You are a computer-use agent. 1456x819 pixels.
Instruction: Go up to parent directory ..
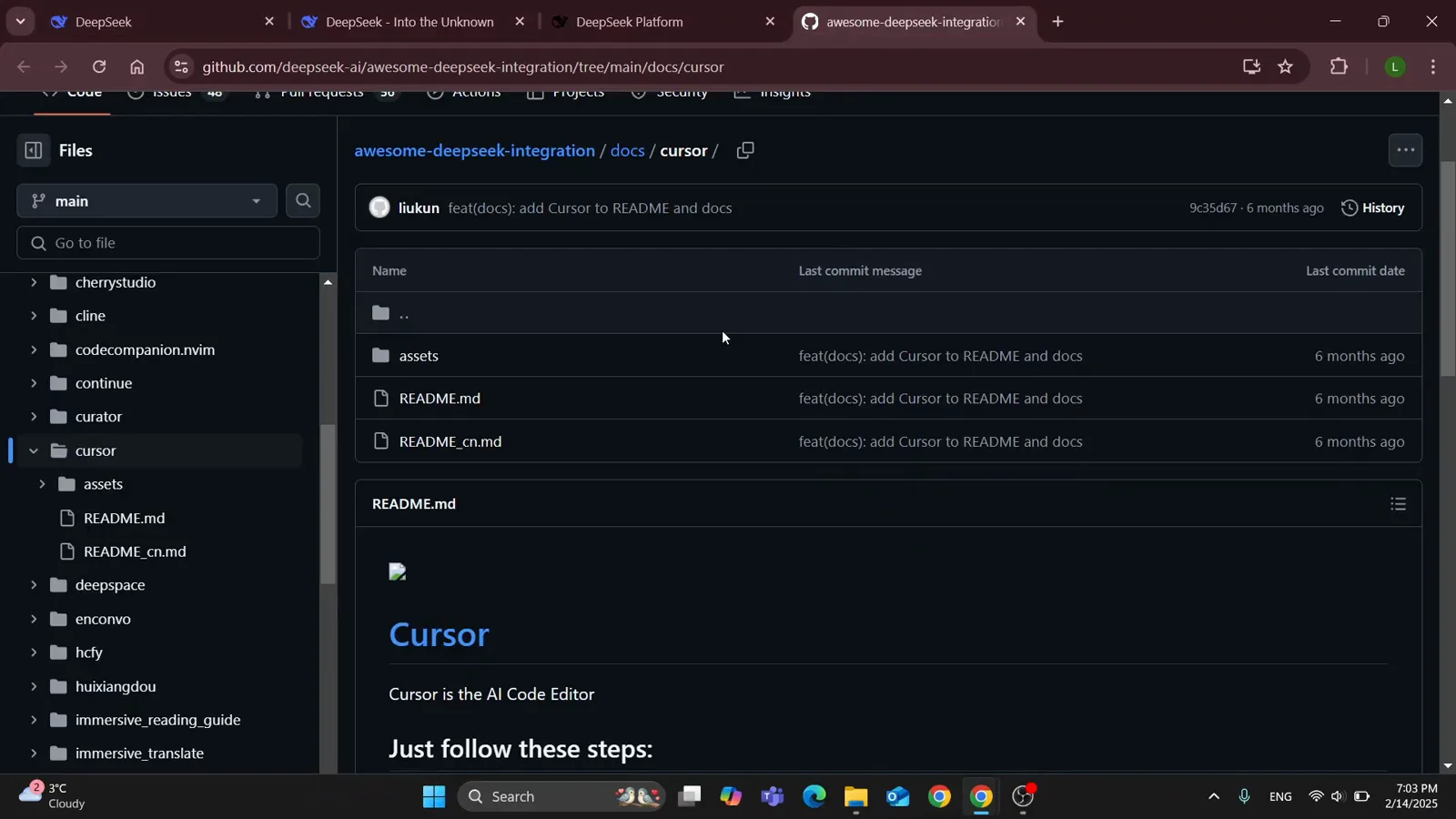point(404,313)
